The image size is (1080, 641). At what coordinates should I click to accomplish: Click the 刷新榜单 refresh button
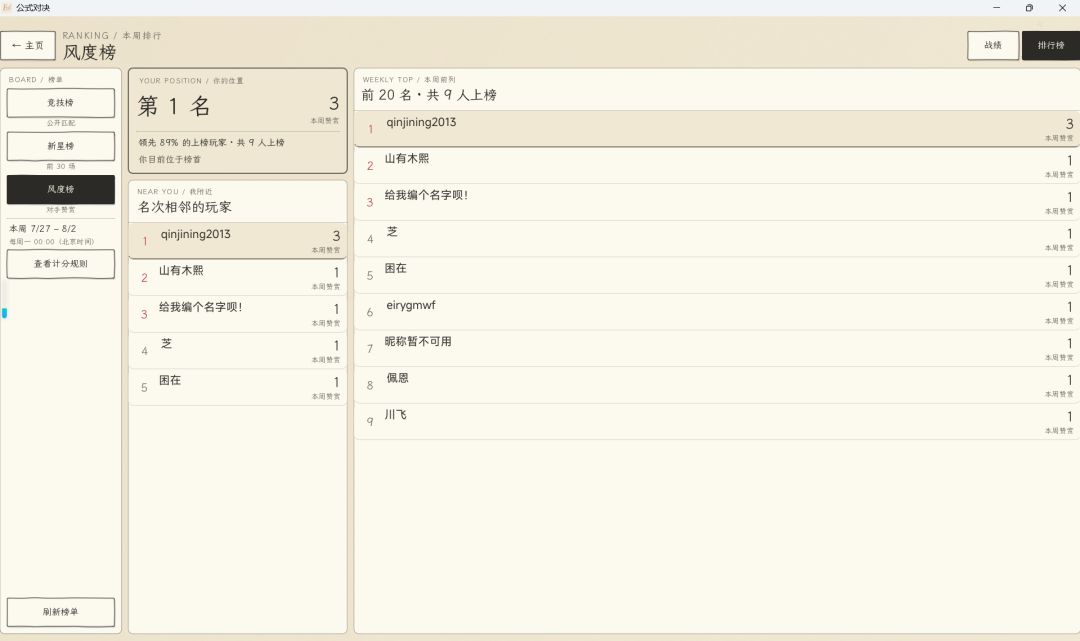[61, 612]
